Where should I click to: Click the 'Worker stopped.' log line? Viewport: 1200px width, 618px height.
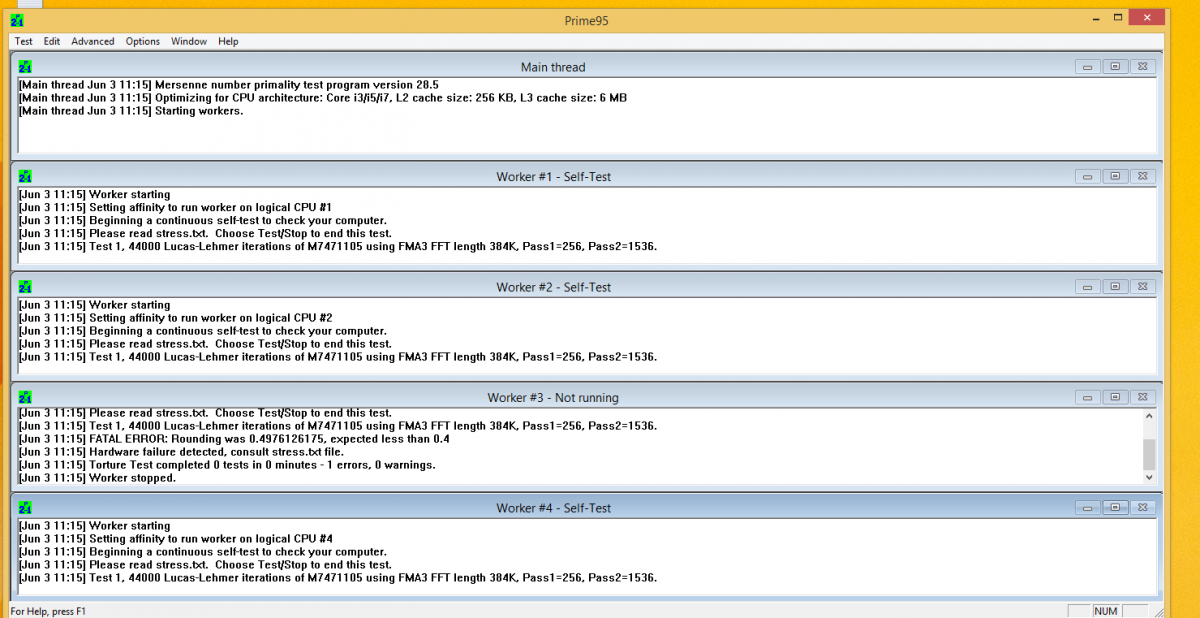97,478
